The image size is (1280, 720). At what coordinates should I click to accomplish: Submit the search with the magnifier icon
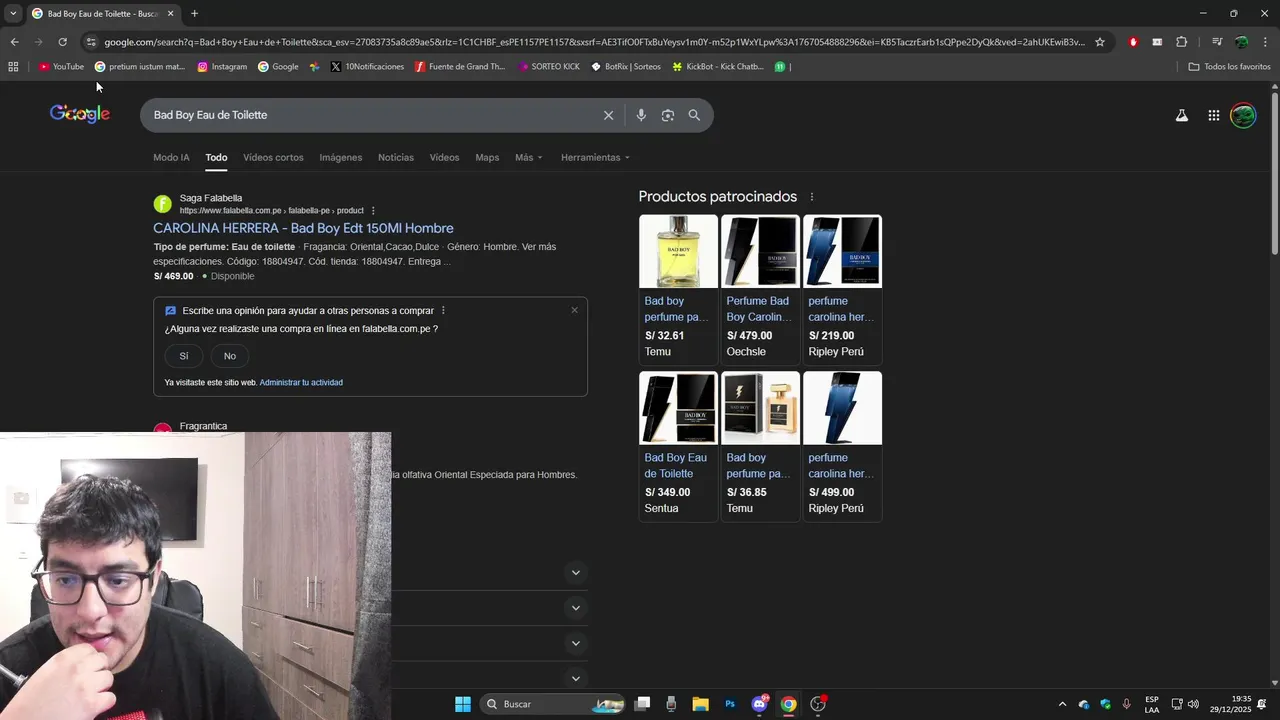pyautogui.click(x=694, y=115)
